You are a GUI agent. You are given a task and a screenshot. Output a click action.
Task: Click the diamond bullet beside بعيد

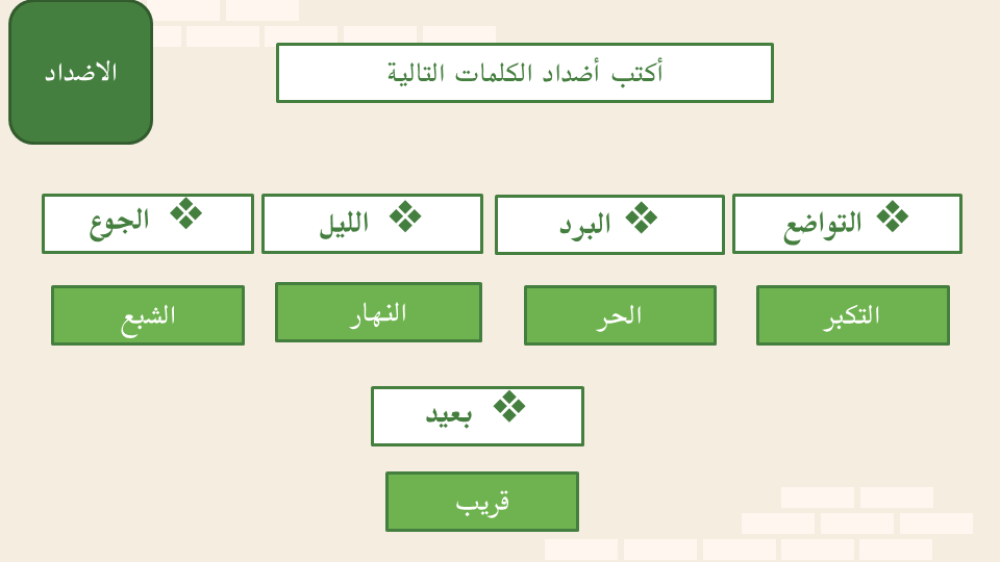[x=509, y=406]
